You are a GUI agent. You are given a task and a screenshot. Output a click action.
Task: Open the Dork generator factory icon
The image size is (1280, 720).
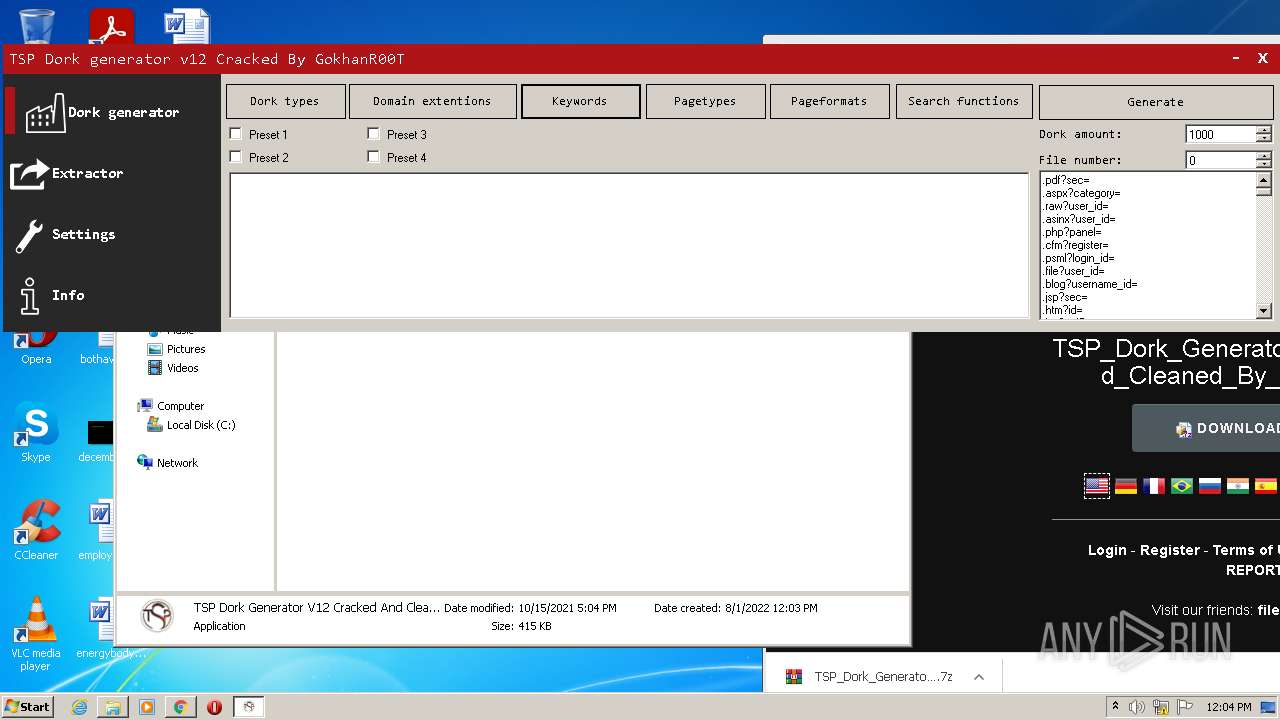[44, 113]
